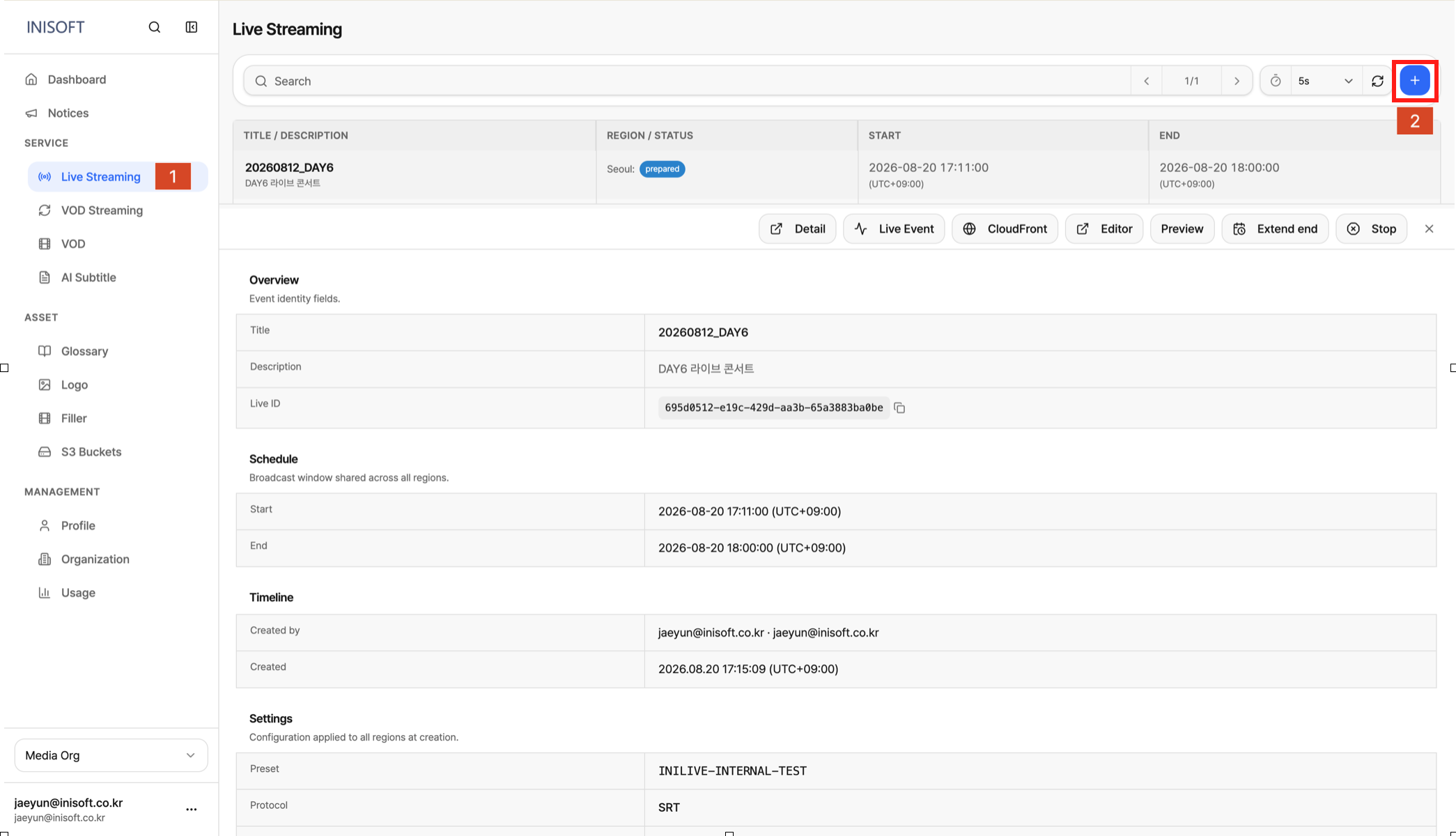
Task: Open account options ellipsis menu
Action: point(192,810)
